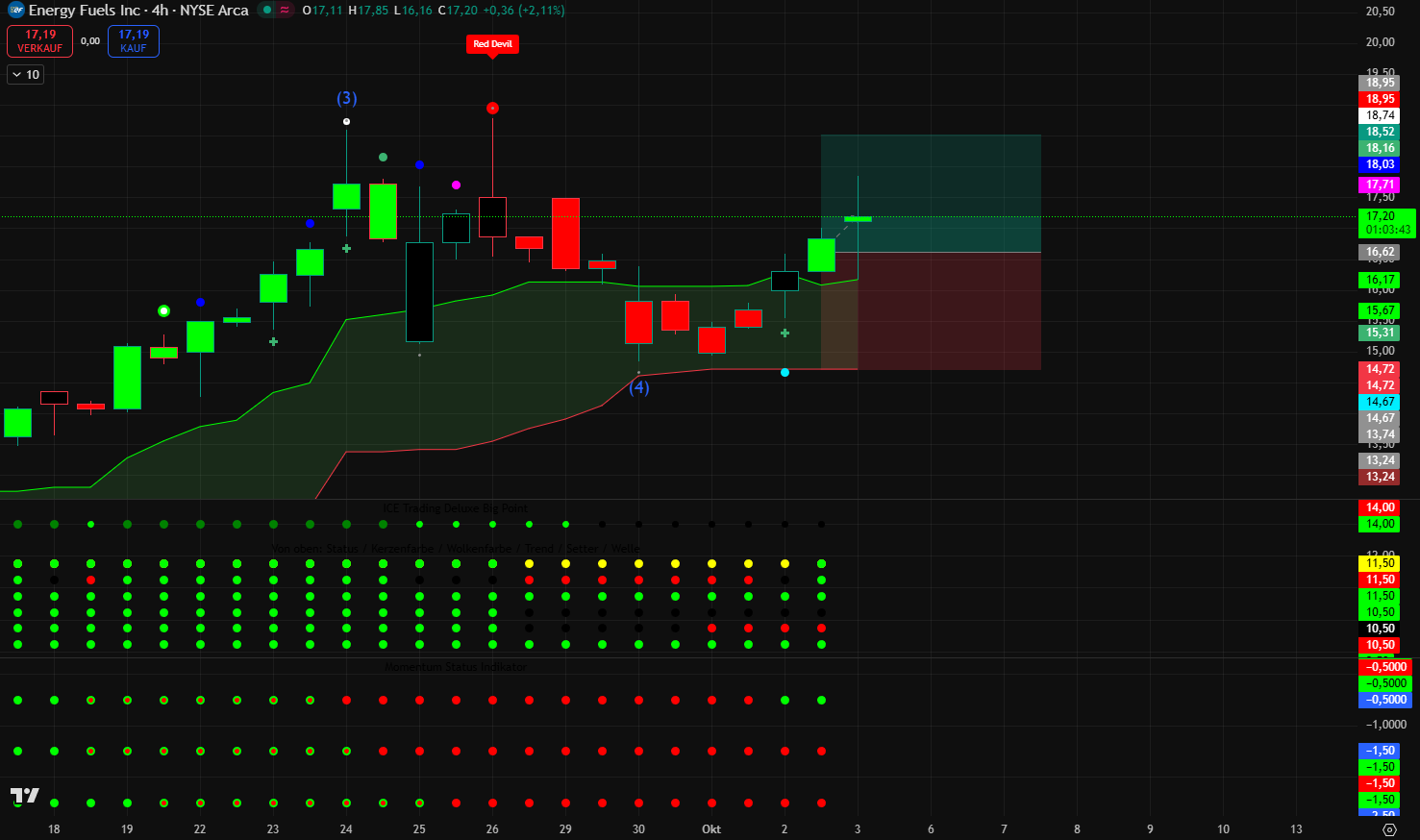This screenshot has height=840, width=1420.
Task: Click the green market status dot icon
Action: click(x=267, y=11)
